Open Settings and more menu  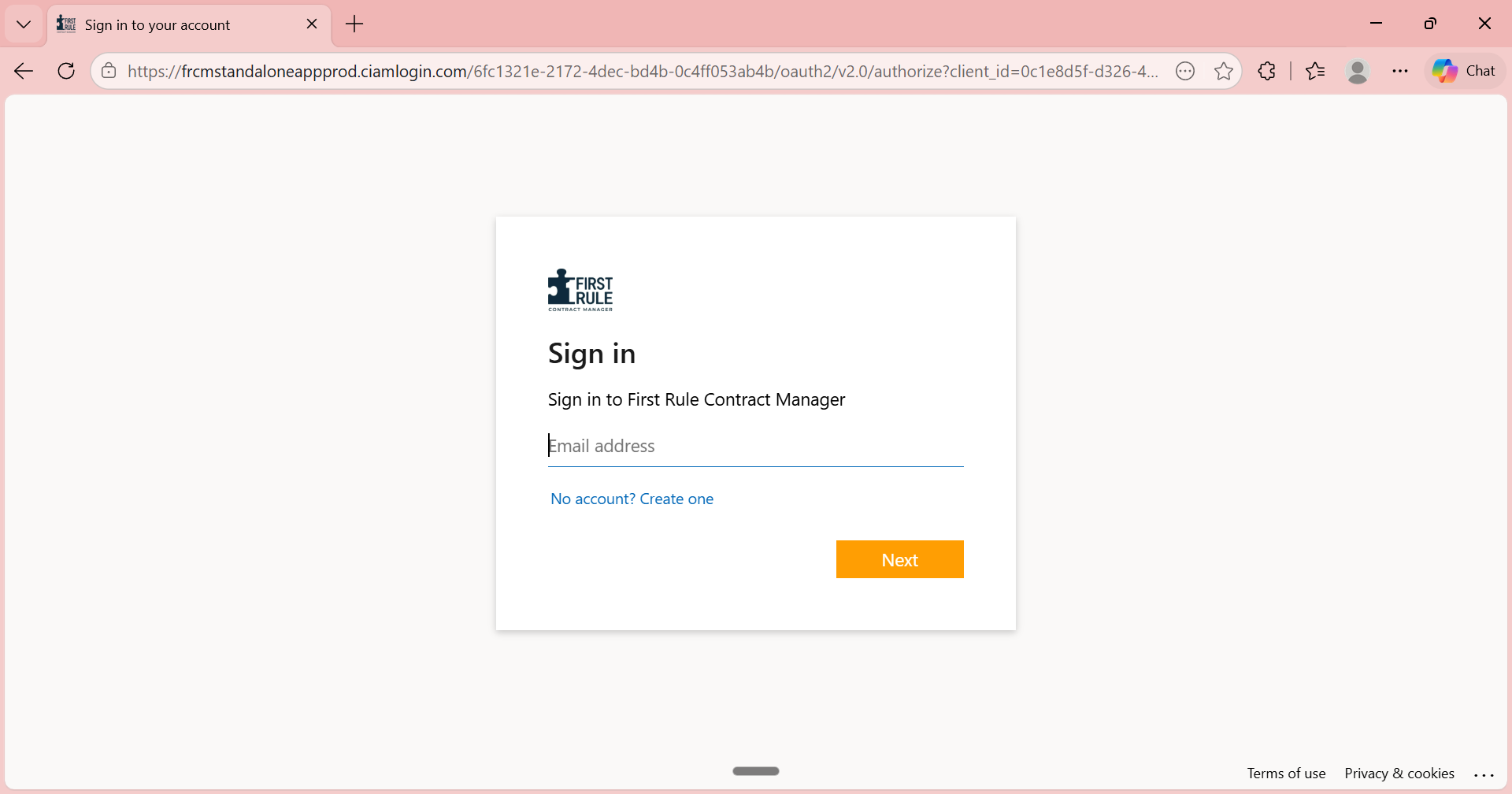[1400, 71]
